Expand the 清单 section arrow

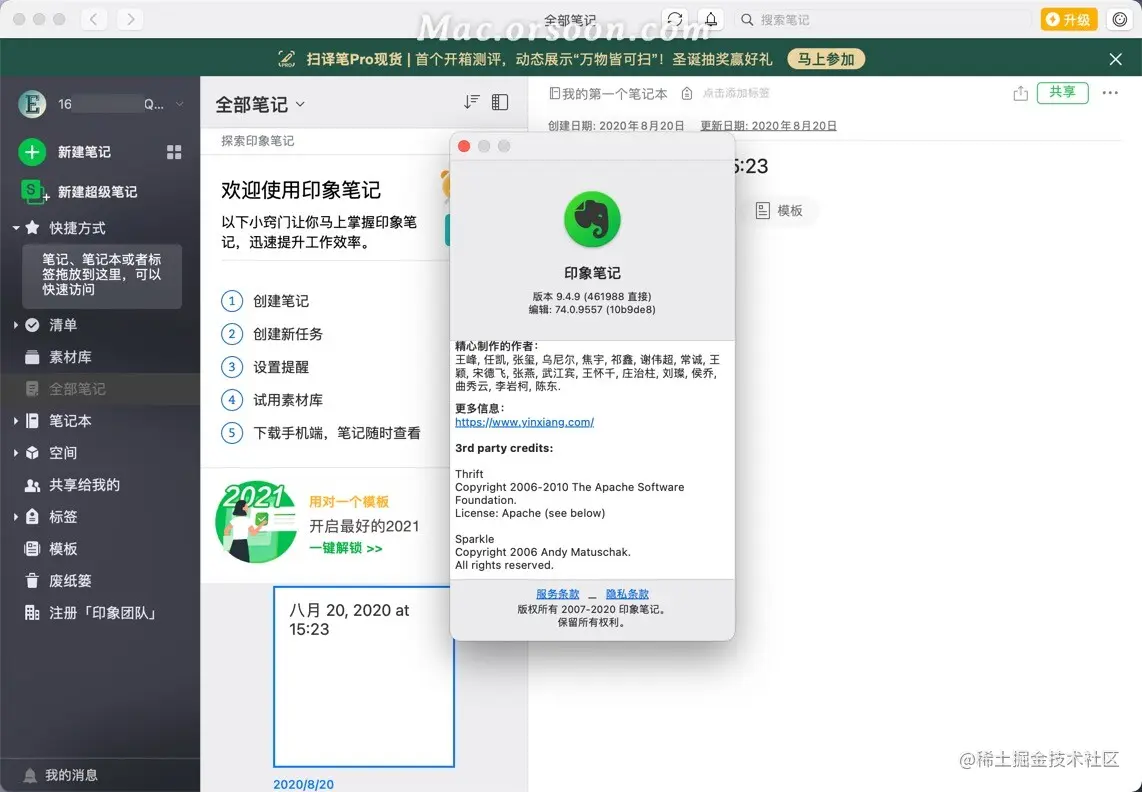15,325
